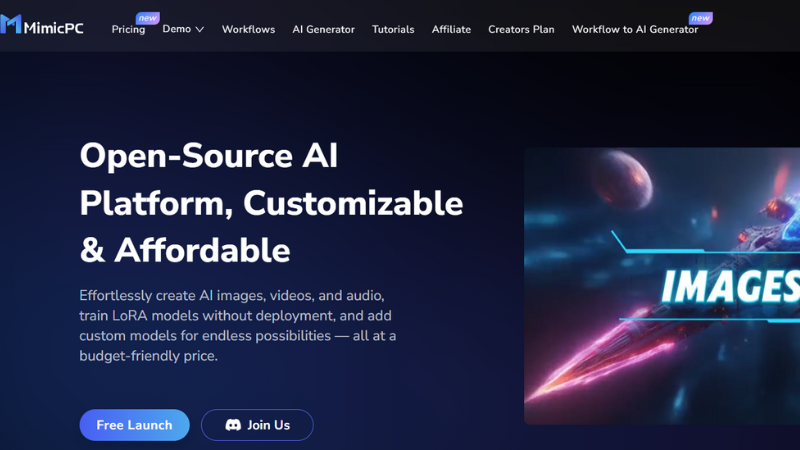This screenshot has height=450, width=800.
Task: Click the planet in the preview image
Action: (622, 180)
